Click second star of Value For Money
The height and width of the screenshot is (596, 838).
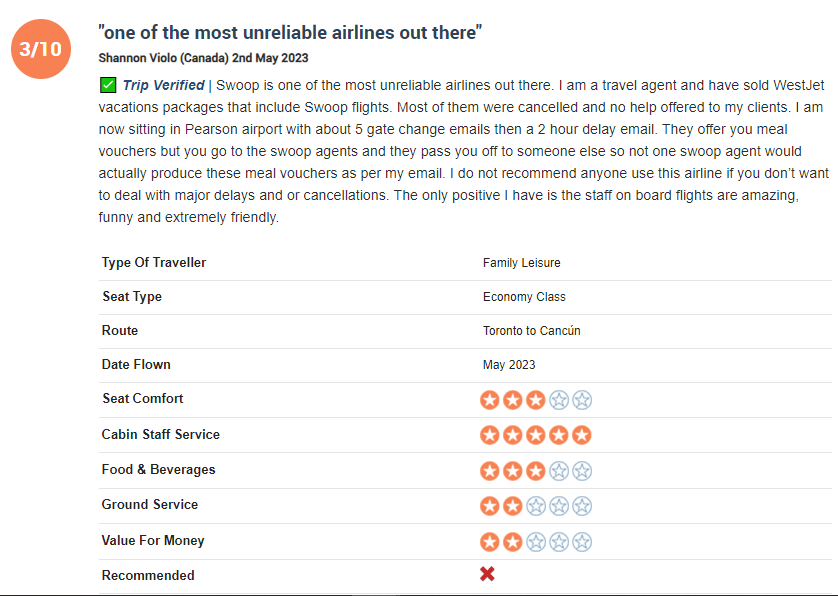coord(513,542)
